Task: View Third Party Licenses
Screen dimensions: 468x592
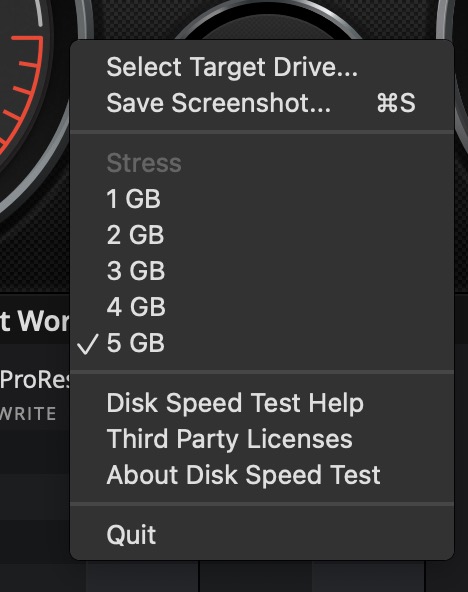Action: tap(262, 439)
